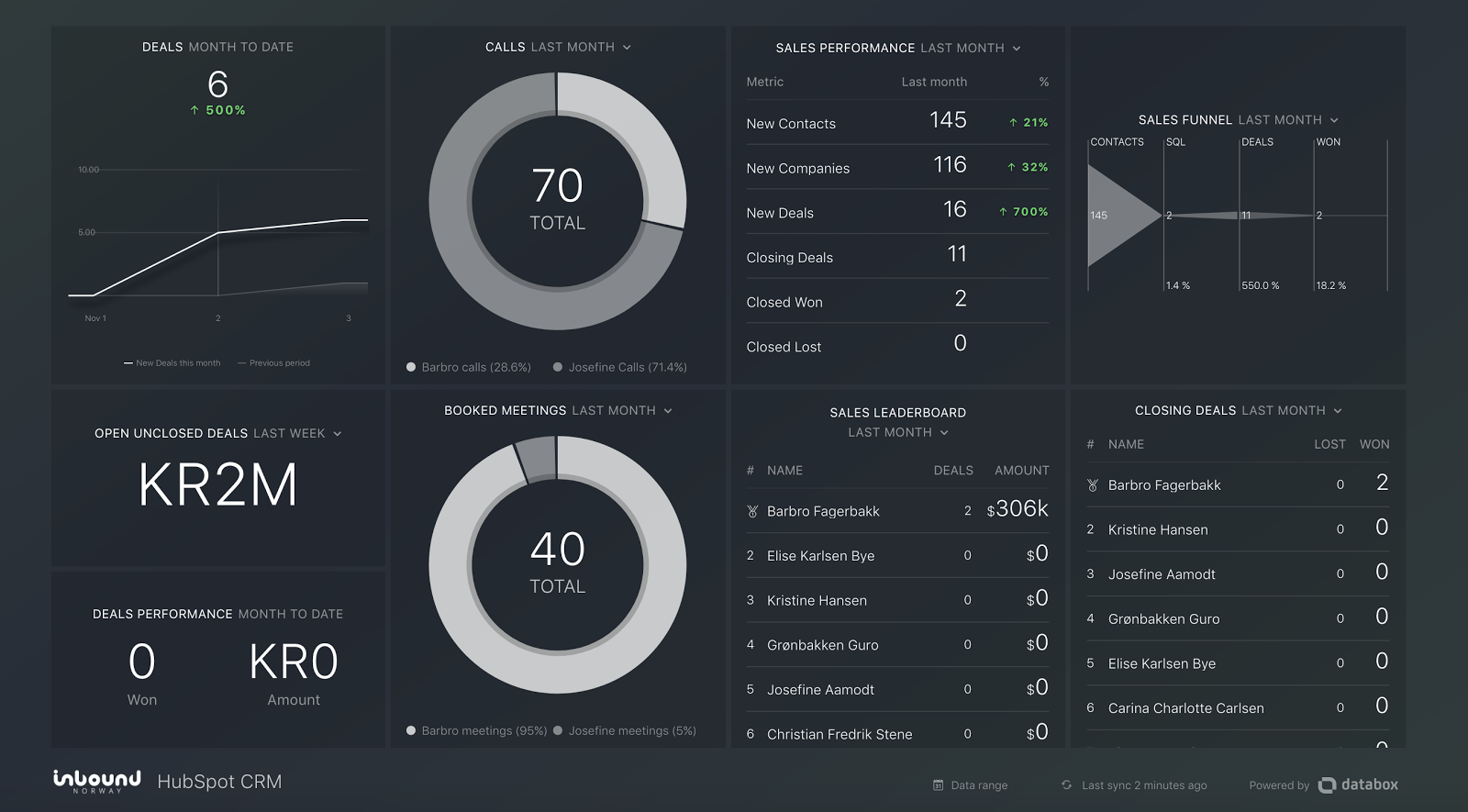Open Booked Meetings Last Month dropdown
The image size is (1468, 812).
pyautogui.click(x=668, y=411)
